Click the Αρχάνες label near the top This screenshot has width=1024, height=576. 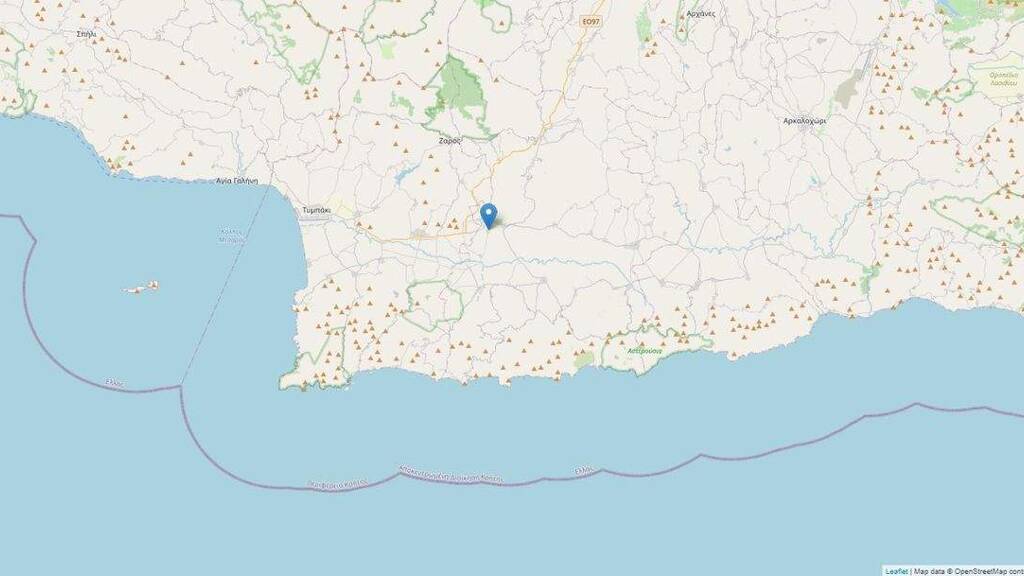click(x=701, y=13)
